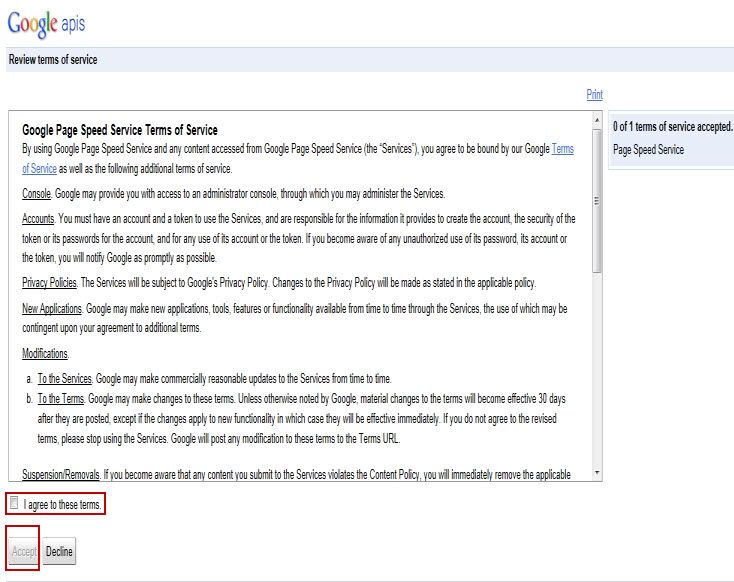Open the Print link

coord(595,95)
